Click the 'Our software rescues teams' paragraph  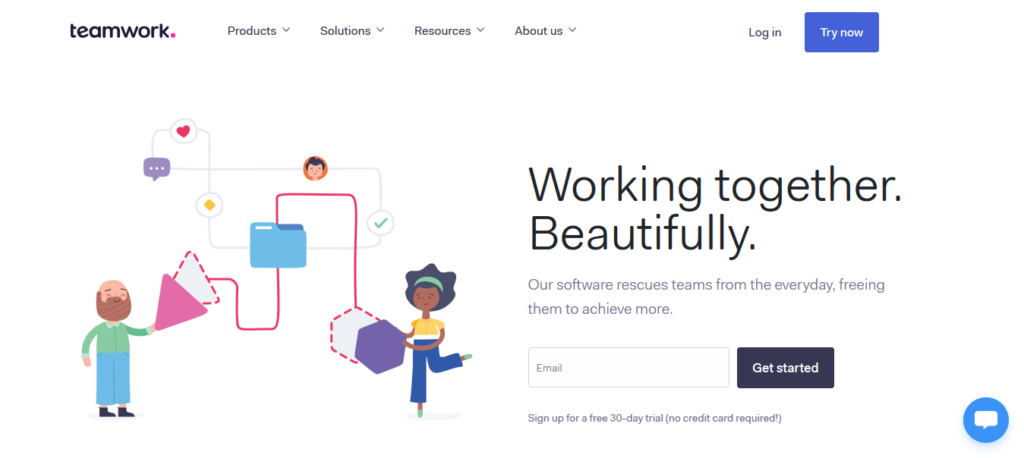(707, 297)
